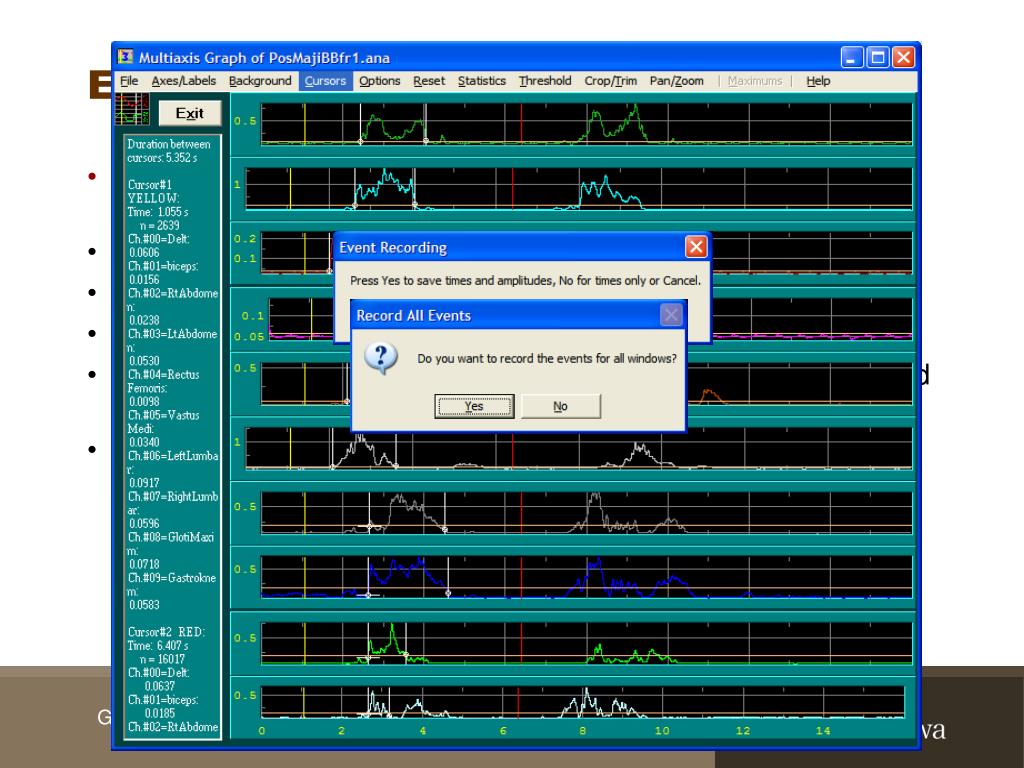Open the Crop/Trim menu
Screen dimensions: 1024x768
(611, 81)
